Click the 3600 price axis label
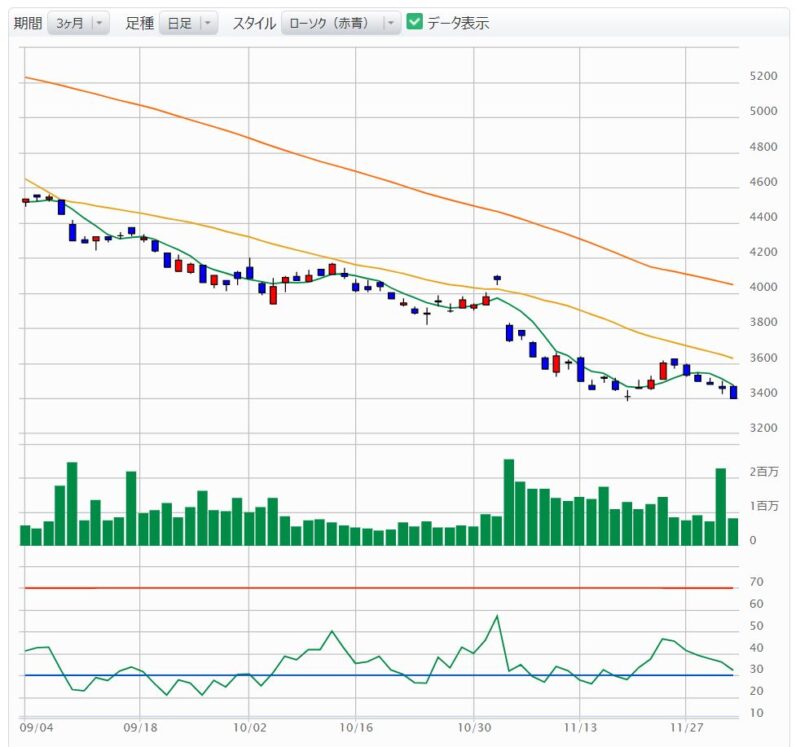The height and width of the screenshot is (747, 800). tap(763, 358)
